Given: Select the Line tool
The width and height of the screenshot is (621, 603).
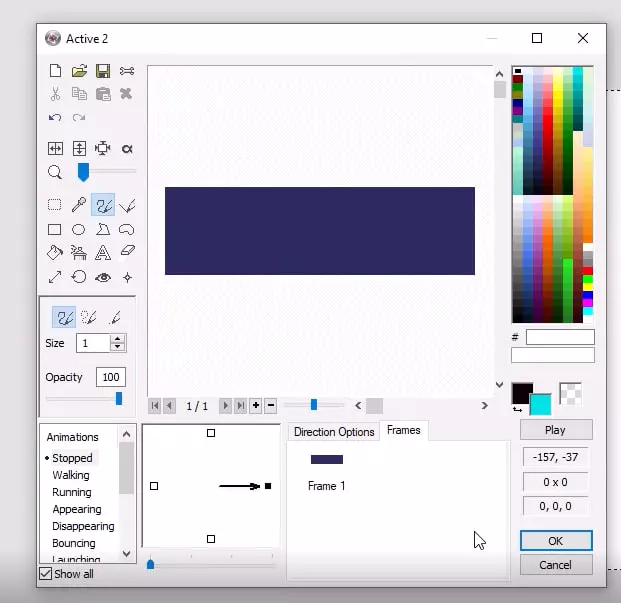Looking at the screenshot, I should coord(127,205).
